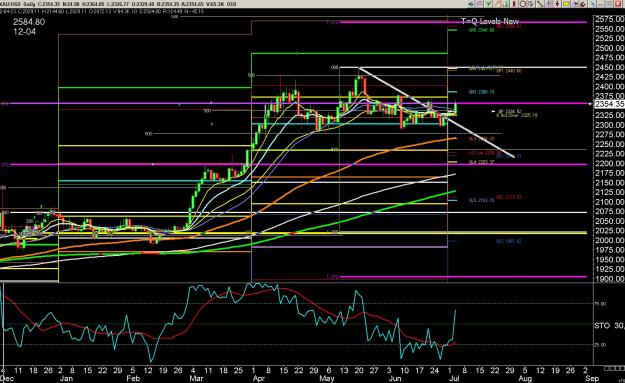Click the red up-down arrows toolbar icon

coord(557,4)
